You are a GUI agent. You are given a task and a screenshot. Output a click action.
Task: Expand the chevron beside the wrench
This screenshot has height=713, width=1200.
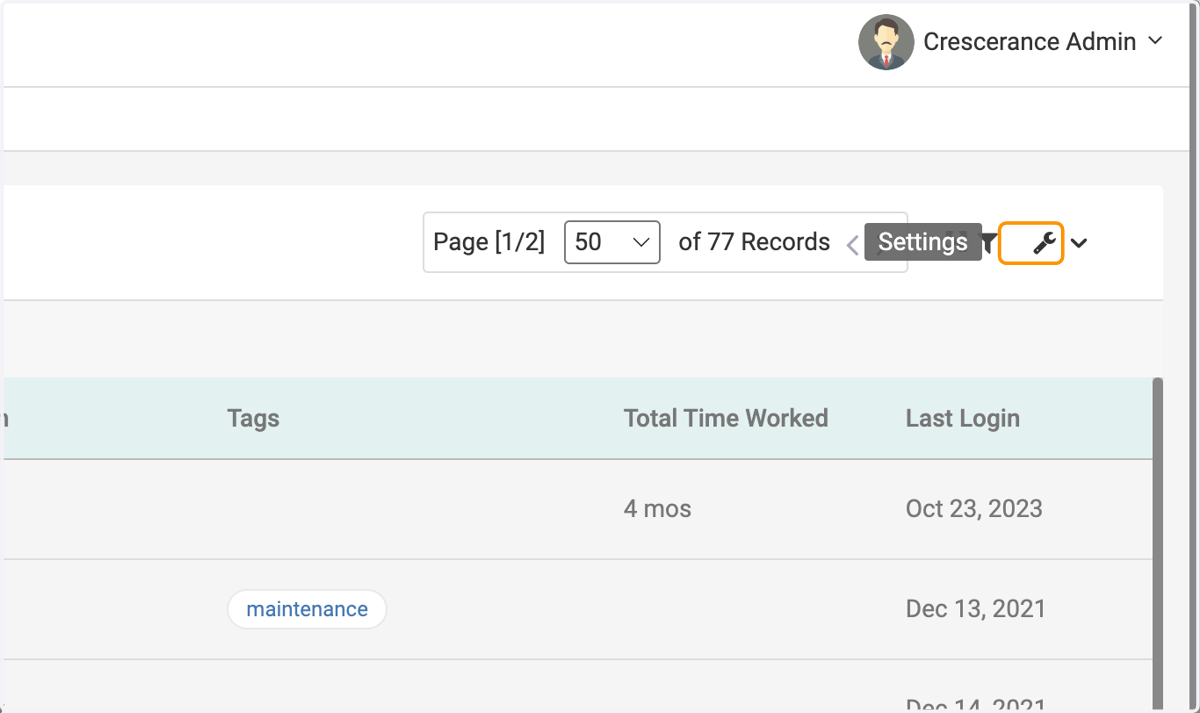tap(1079, 243)
